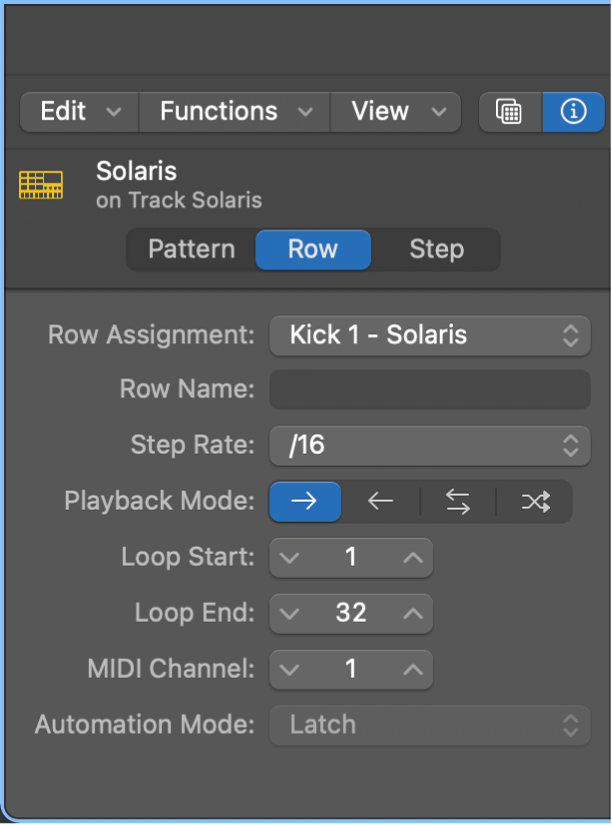Screen dimensions: 612x825
Task: Click the 'on Track Solaris' subtitle
Action: tap(179, 200)
